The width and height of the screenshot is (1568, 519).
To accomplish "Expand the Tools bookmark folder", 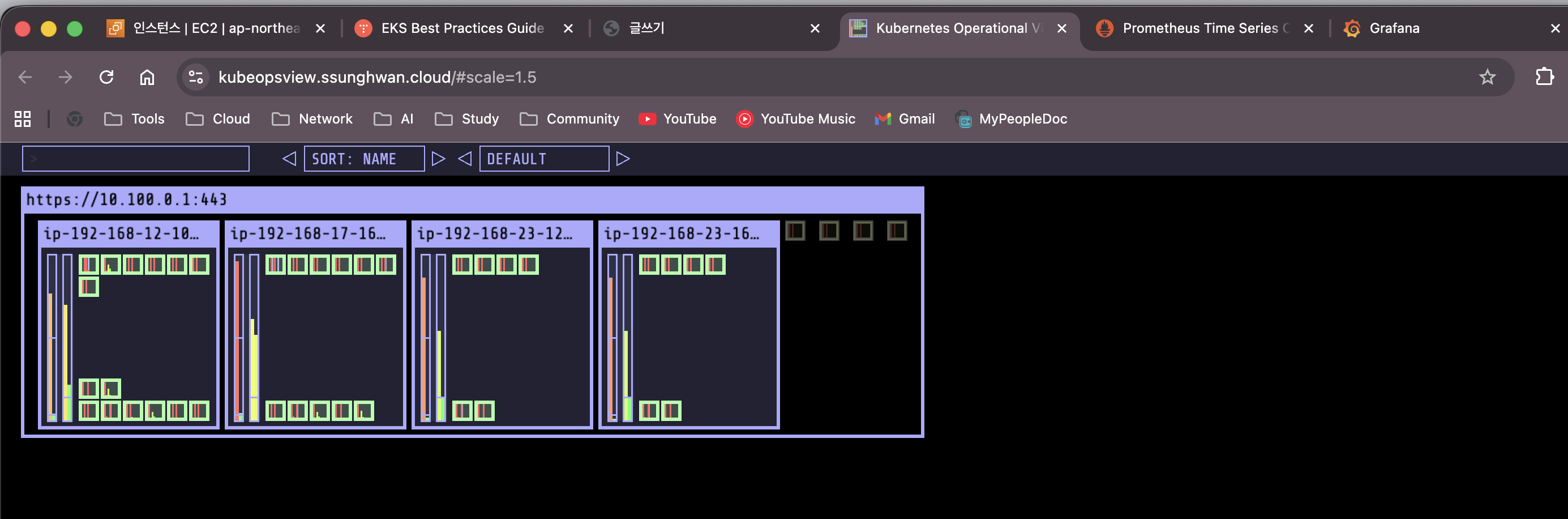I will click(135, 119).
